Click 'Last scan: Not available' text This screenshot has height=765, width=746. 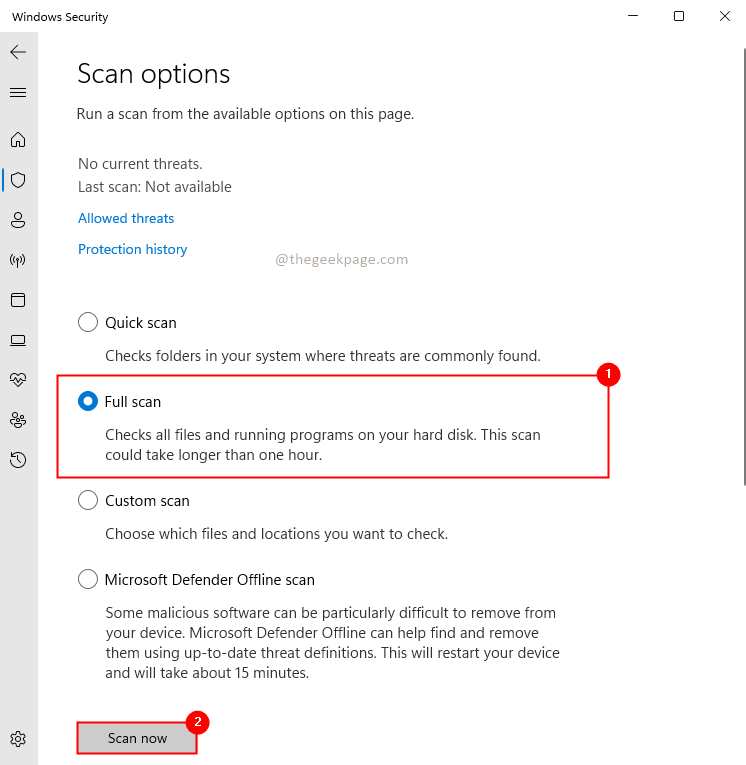tap(155, 187)
